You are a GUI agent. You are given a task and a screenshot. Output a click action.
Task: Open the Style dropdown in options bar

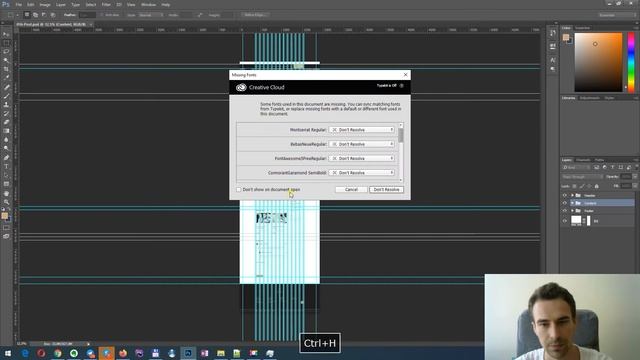[151, 15]
